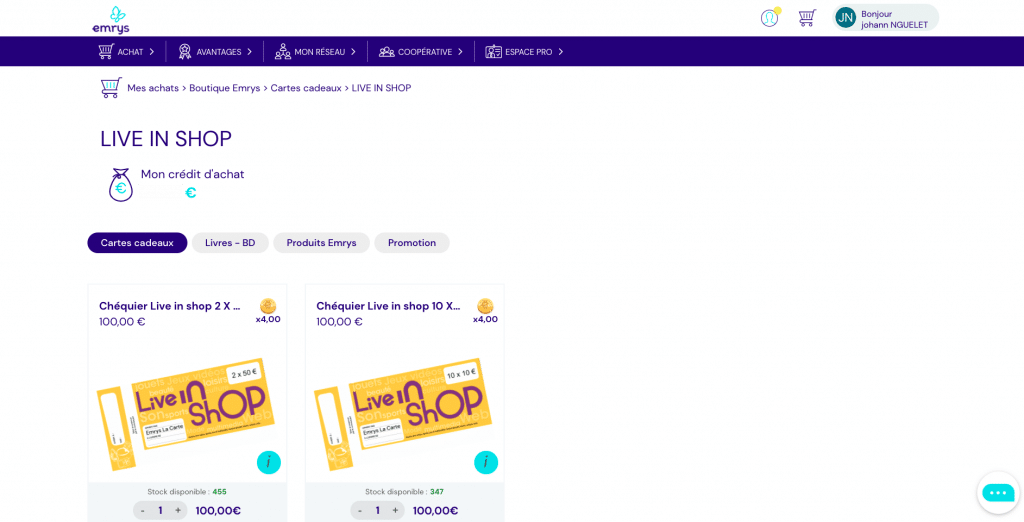Show info for Chéquier 10 X card
Viewport: 1024px width, 522px height.
pyautogui.click(x=486, y=463)
